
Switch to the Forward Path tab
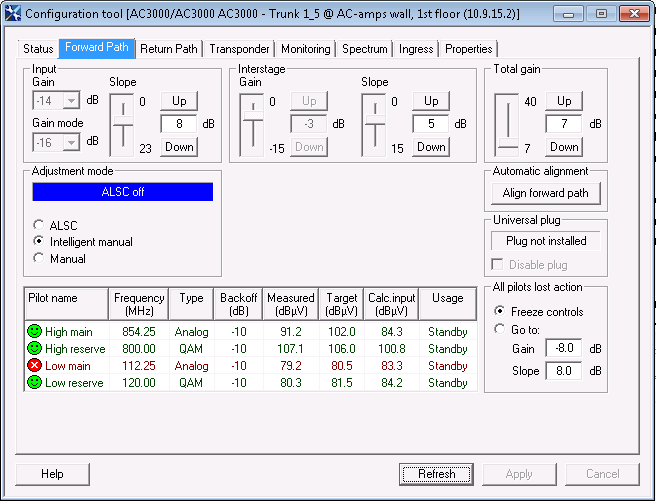[x=97, y=47]
